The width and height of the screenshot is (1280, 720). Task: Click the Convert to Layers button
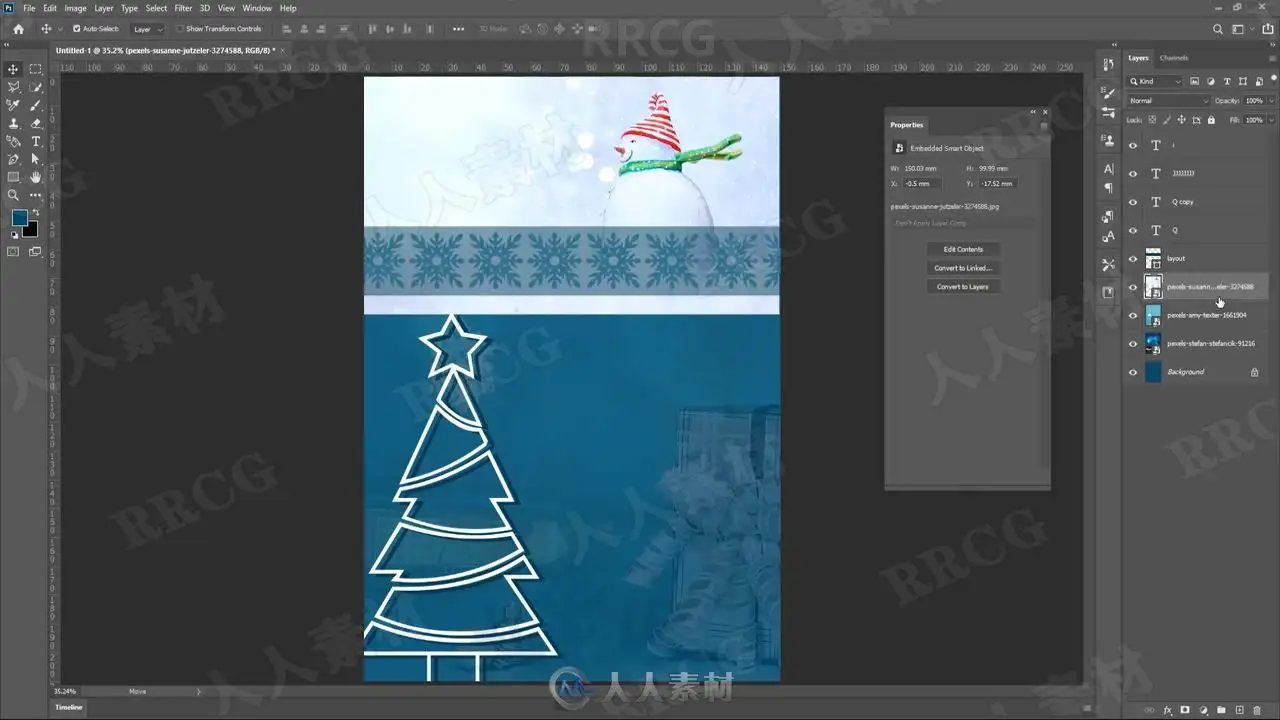coord(963,287)
